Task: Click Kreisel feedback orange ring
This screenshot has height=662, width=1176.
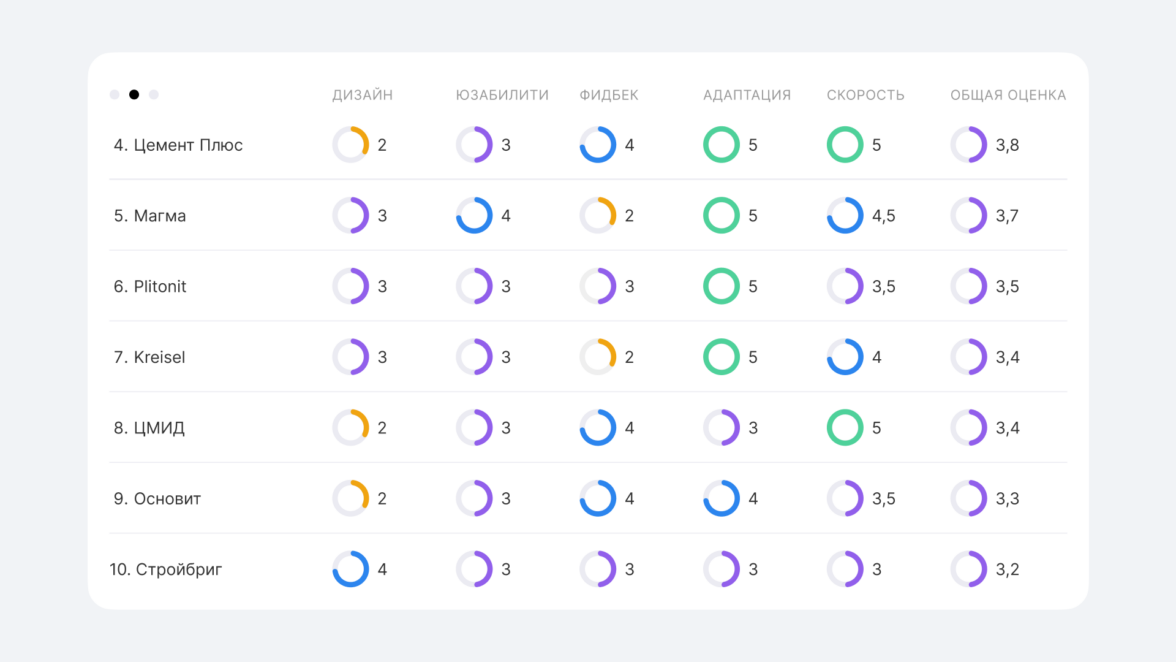Action: 598,357
